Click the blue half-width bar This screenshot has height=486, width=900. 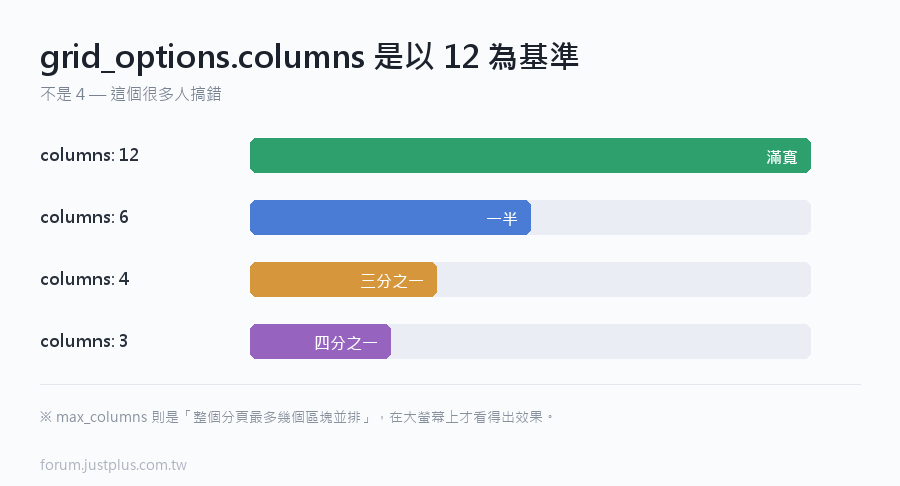click(x=390, y=217)
